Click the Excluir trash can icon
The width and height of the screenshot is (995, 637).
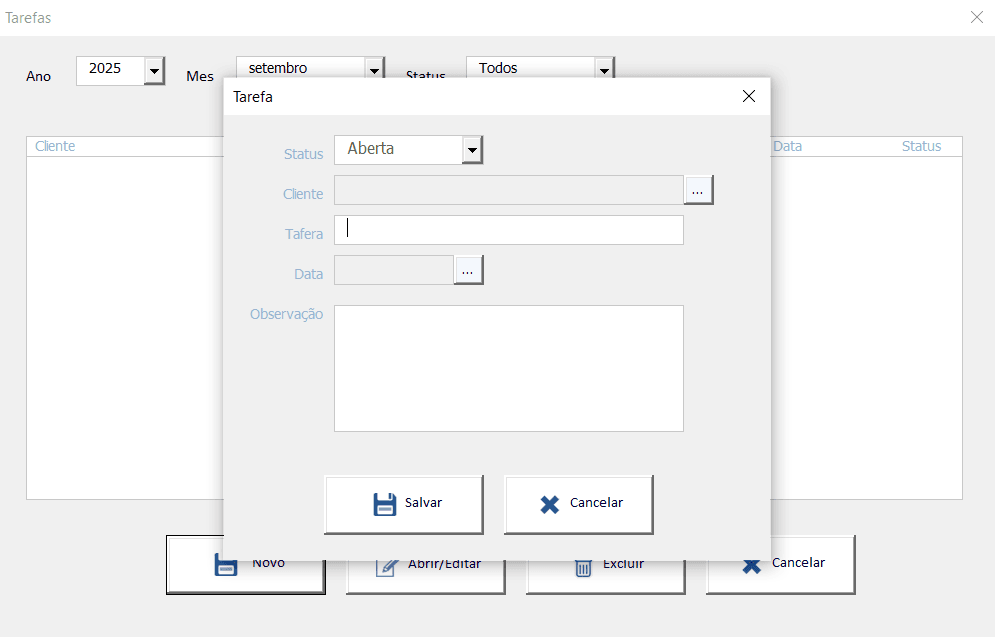click(583, 566)
